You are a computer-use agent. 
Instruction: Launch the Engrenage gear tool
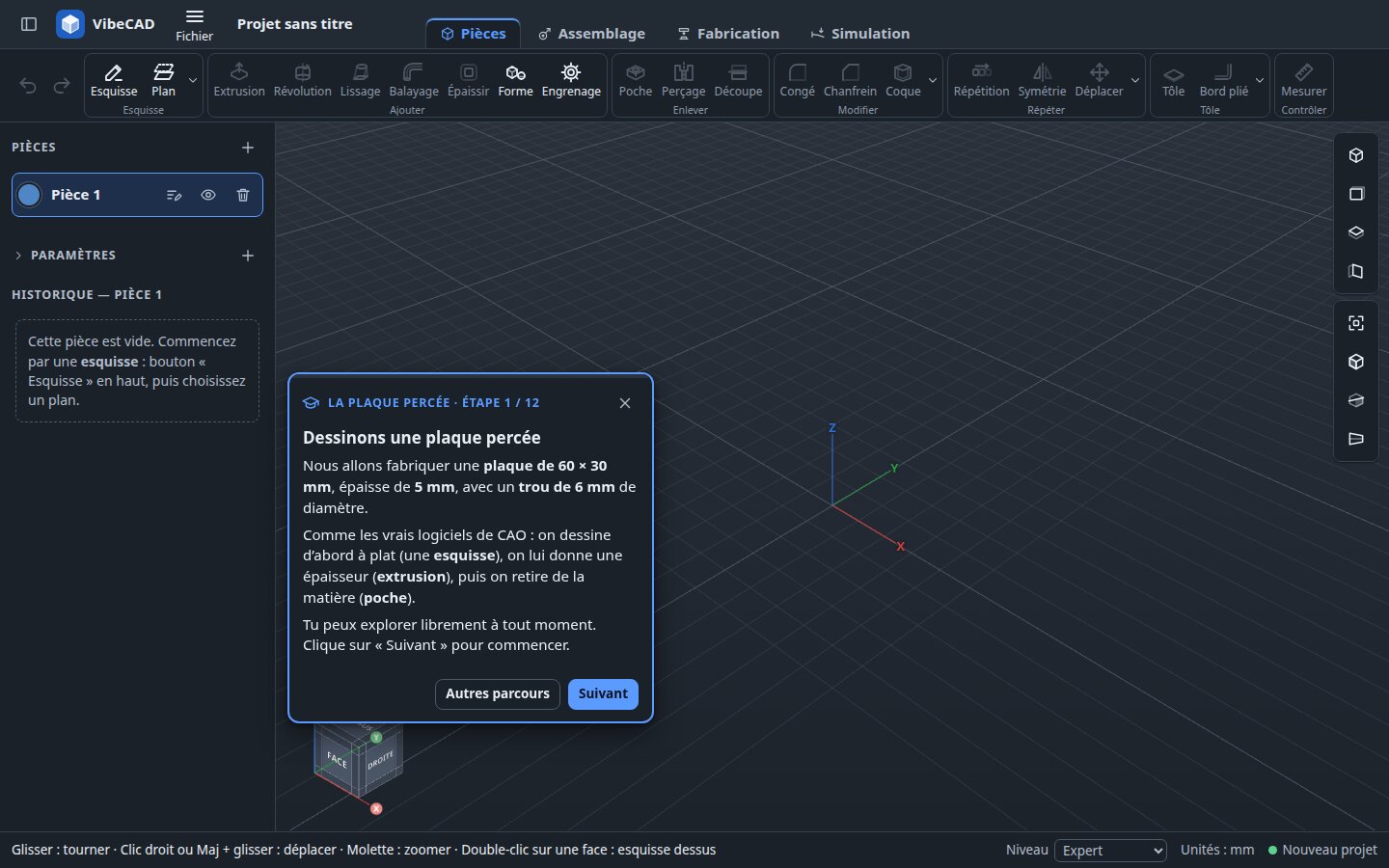point(571,80)
